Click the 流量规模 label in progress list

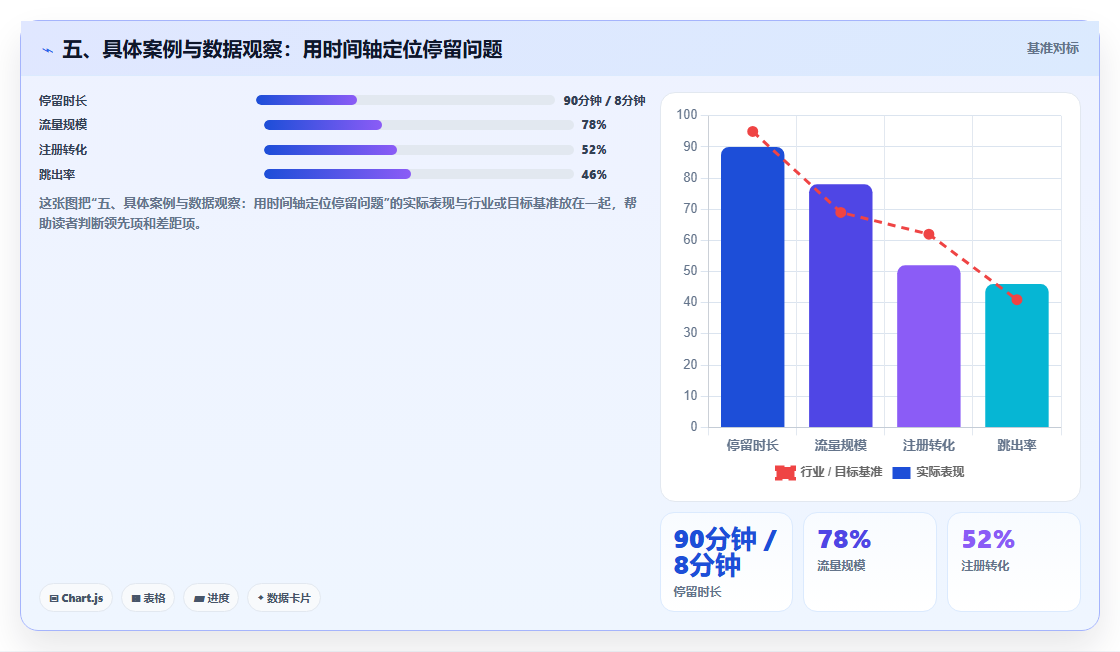tap(63, 125)
